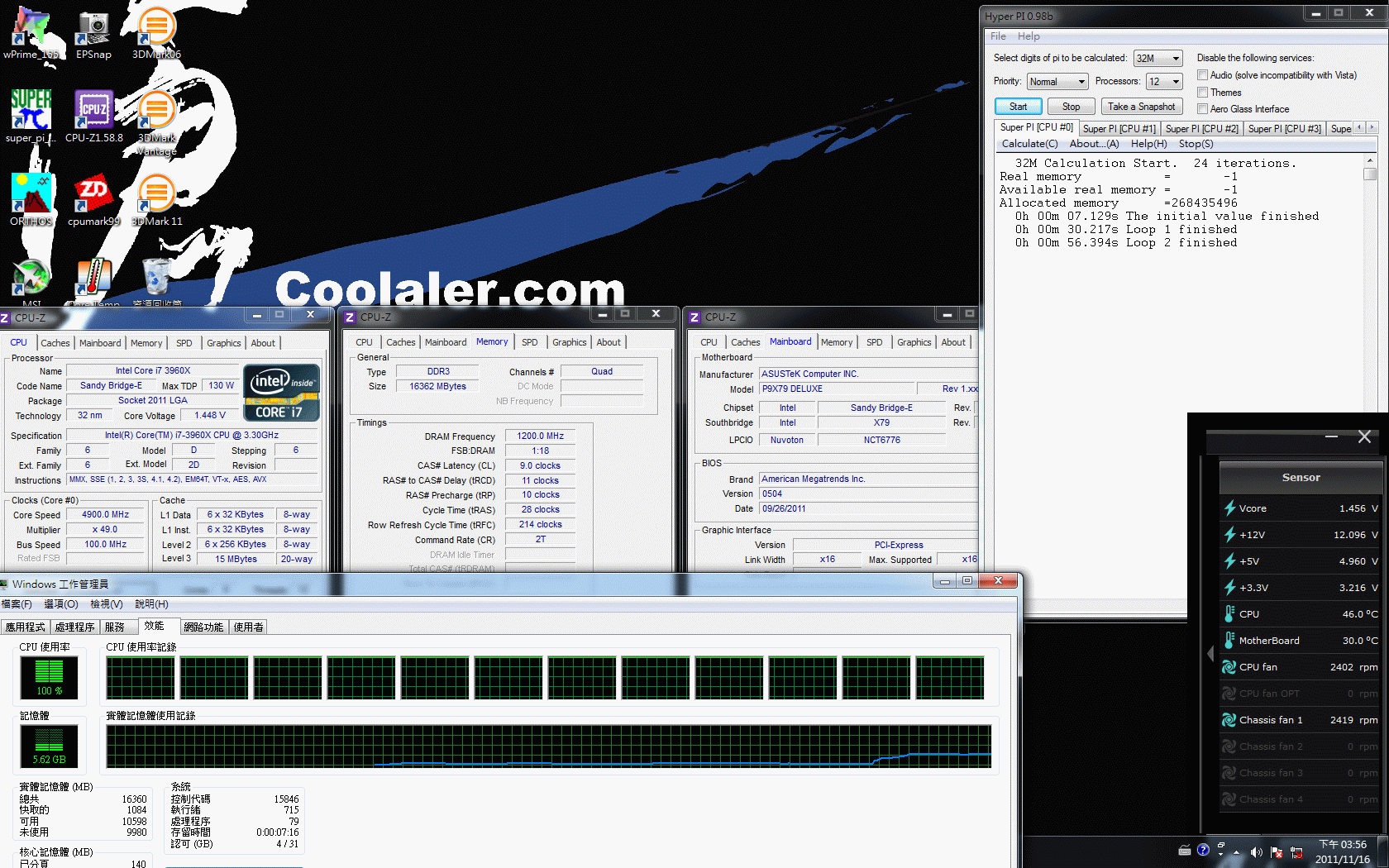Click the CPU fan sensor icon
The height and width of the screenshot is (868, 1389).
[1229, 667]
